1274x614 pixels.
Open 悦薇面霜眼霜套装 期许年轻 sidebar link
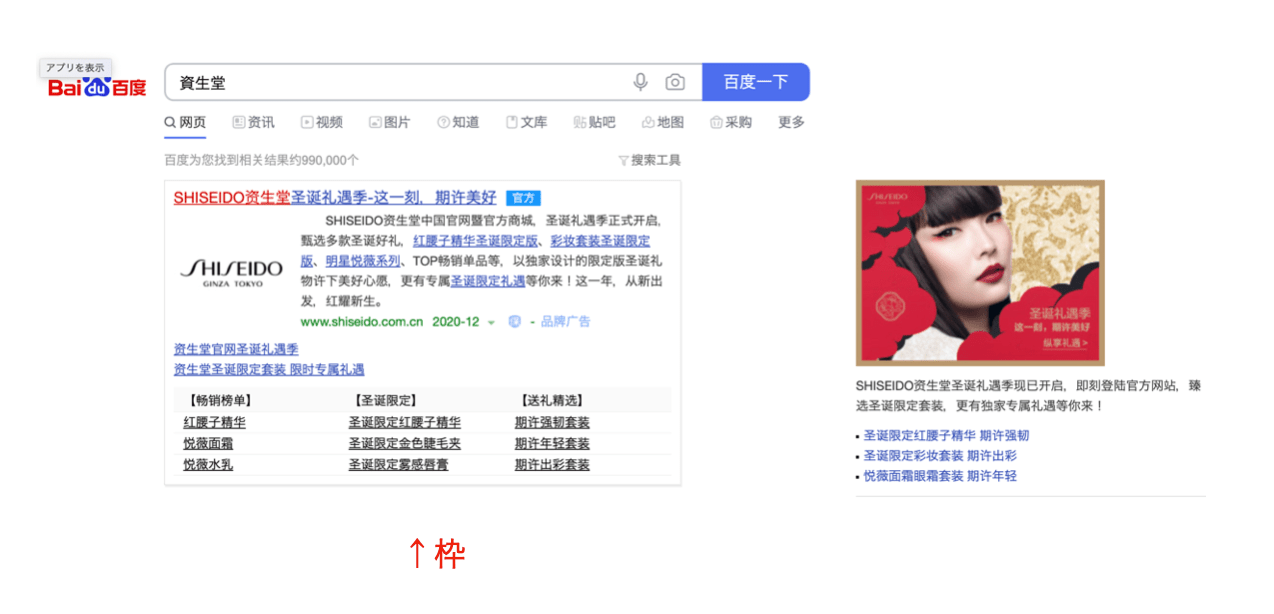click(940, 476)
